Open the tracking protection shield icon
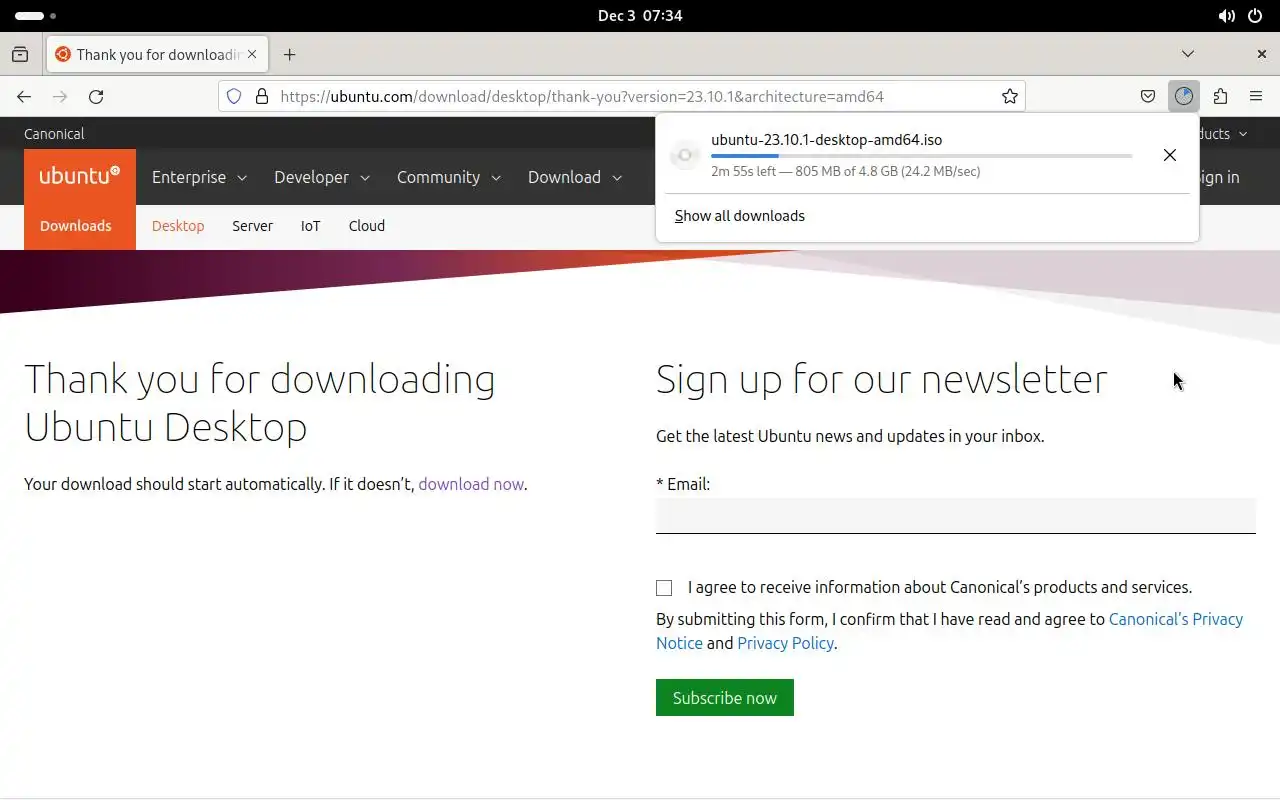Viewport: 1280px width, 800px height. [234, 97]
